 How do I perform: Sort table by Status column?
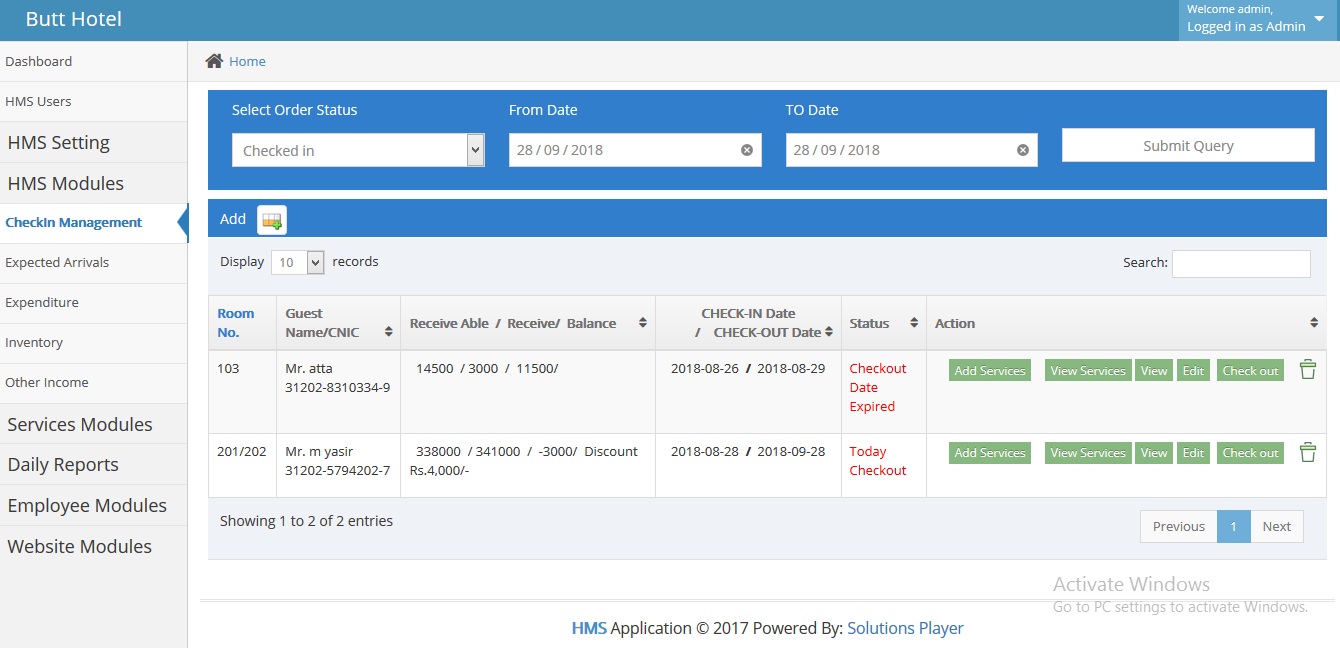[913, 323]
